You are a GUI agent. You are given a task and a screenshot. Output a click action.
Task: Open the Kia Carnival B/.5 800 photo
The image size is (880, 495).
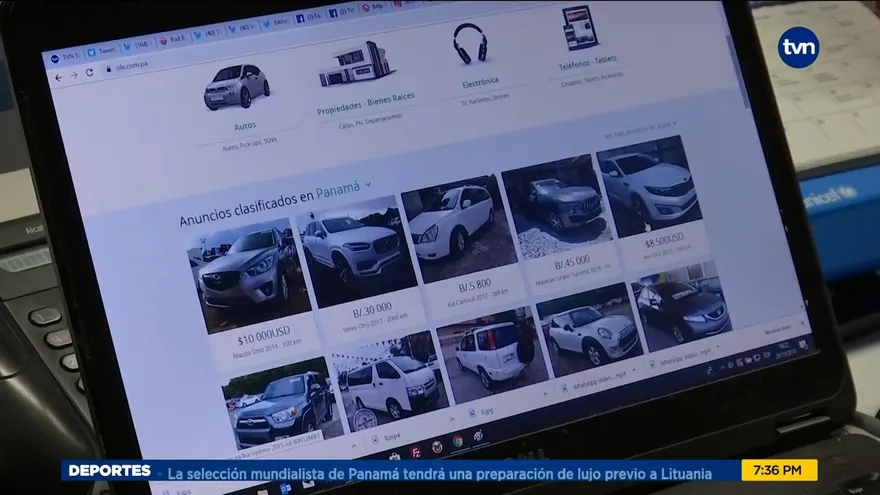pos(458,228)
